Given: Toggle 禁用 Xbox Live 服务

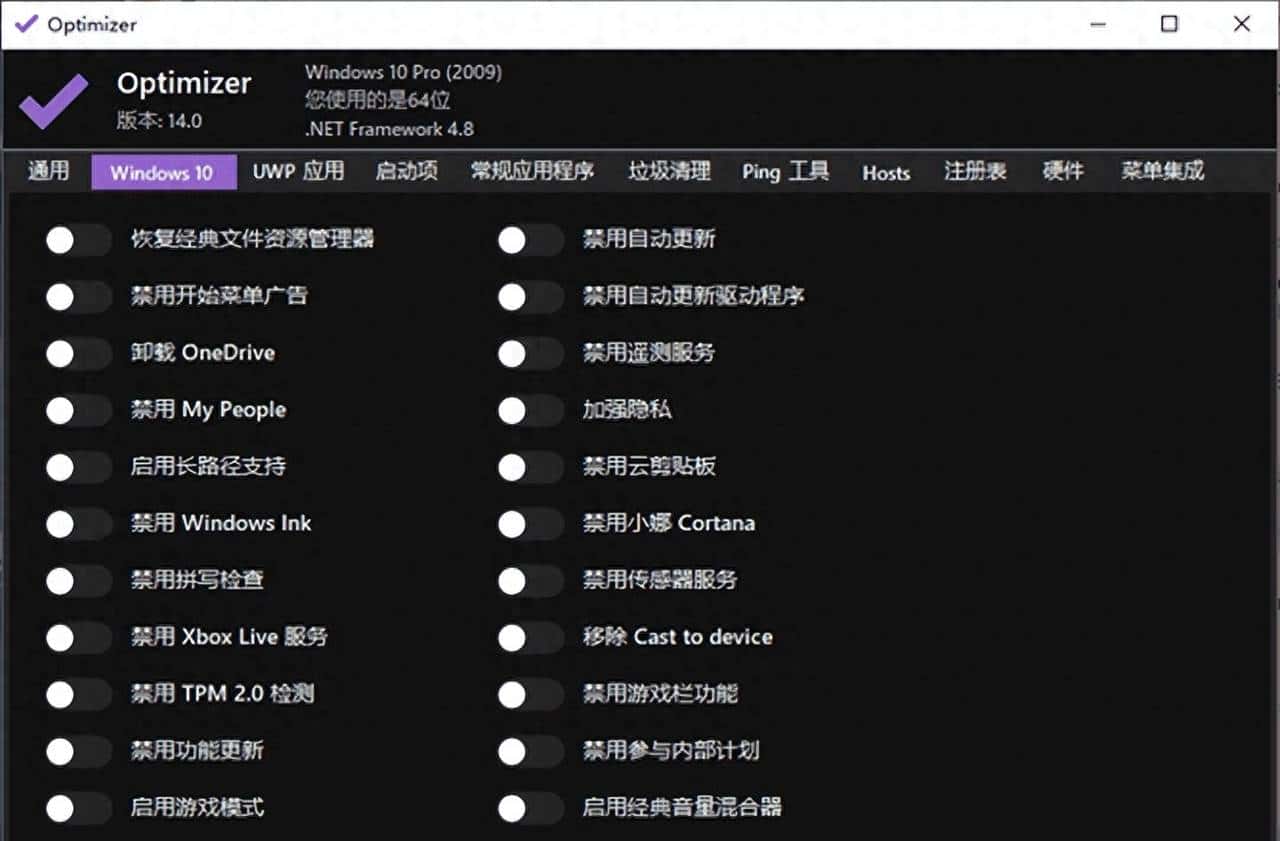Looking at the screenshot, I should [78, 637].
